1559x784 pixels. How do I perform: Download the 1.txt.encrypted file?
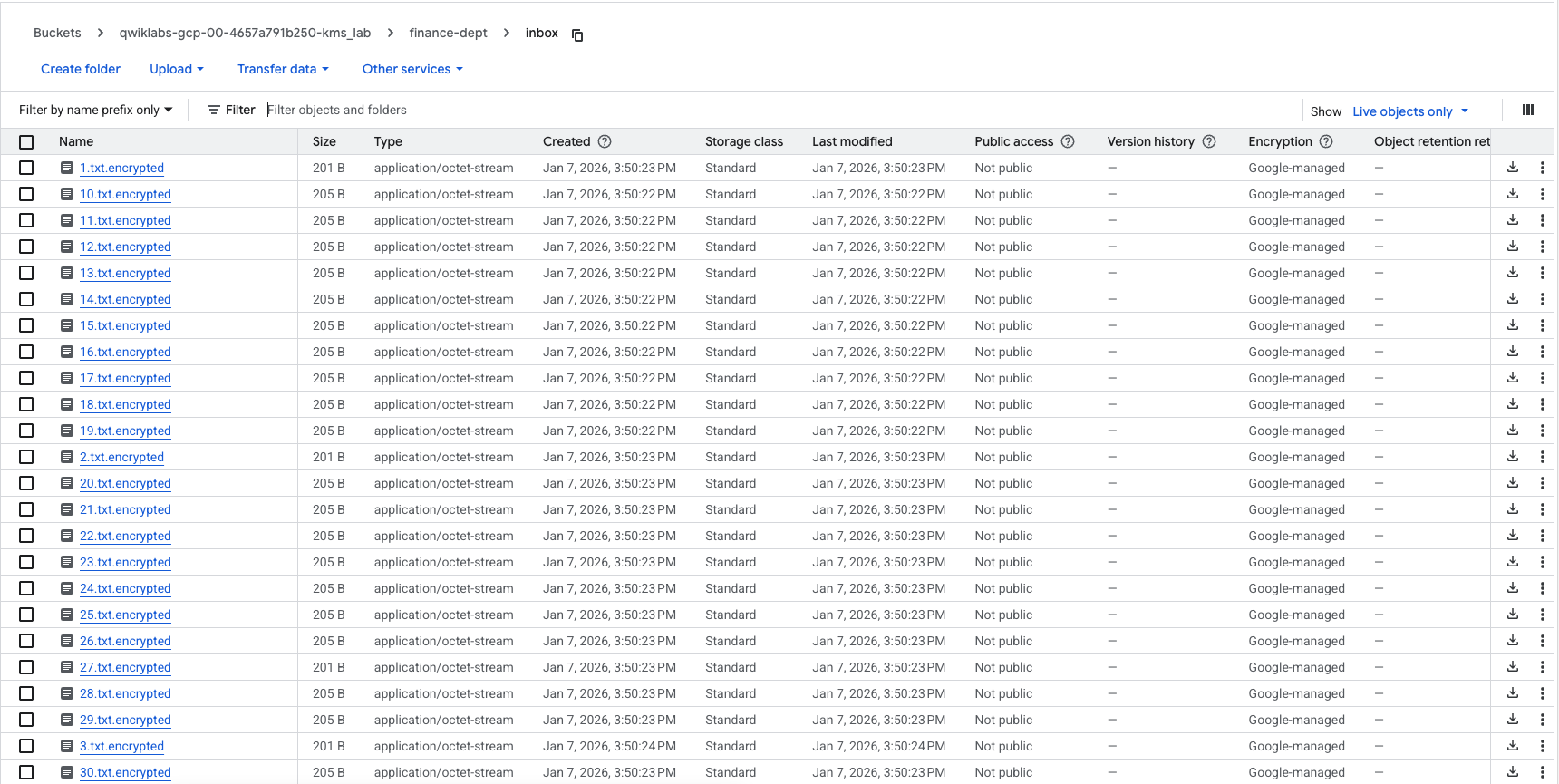click(1512, 168)
